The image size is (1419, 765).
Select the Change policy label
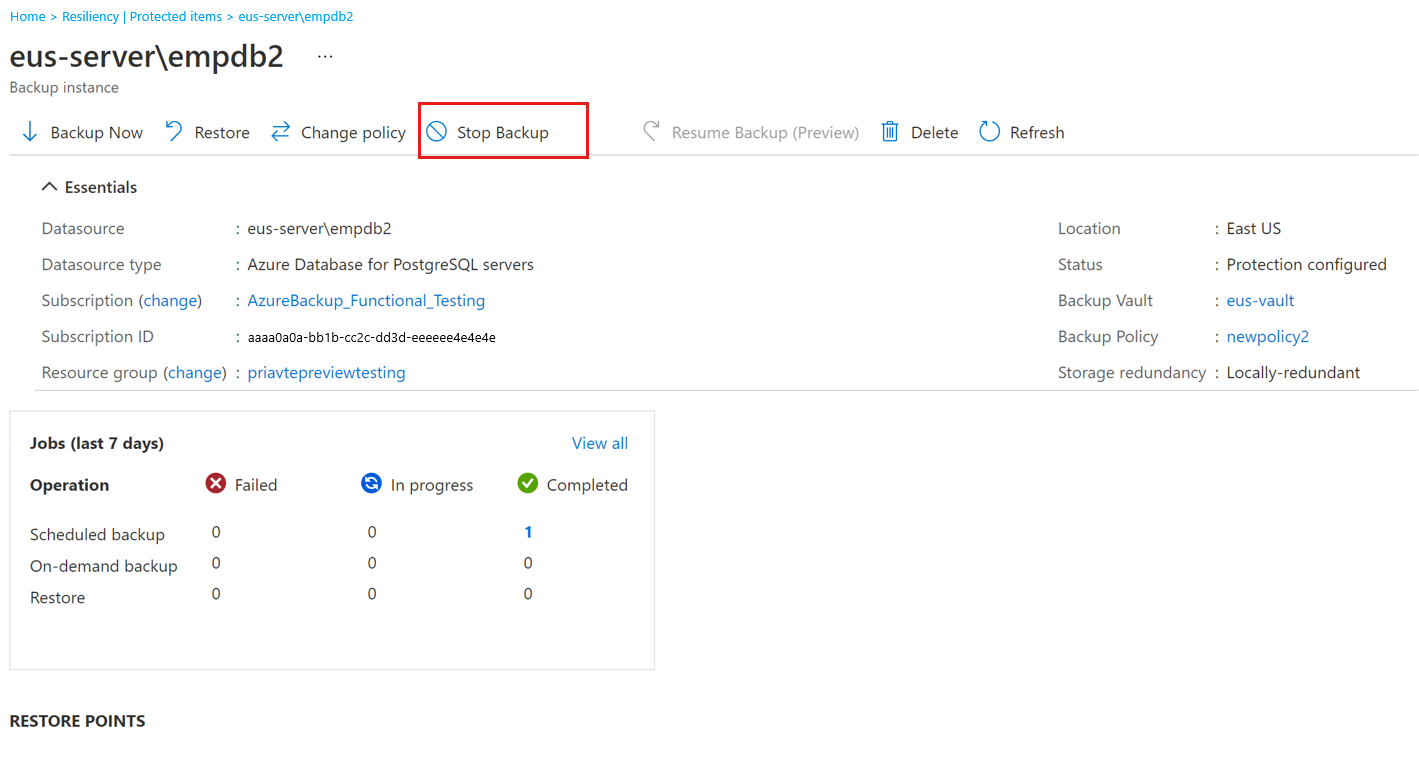coord(353,133)
